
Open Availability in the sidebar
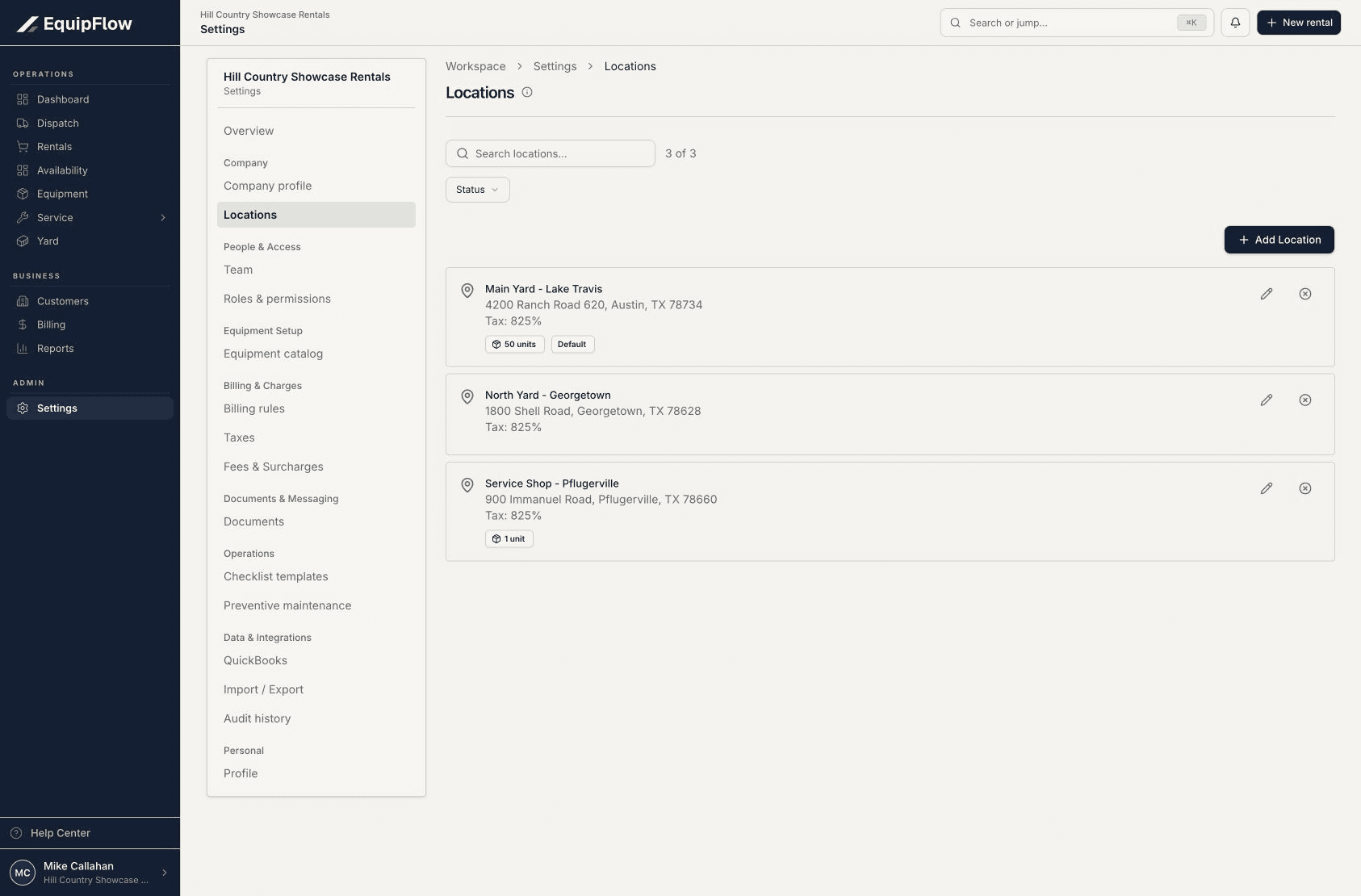(90, 170)
